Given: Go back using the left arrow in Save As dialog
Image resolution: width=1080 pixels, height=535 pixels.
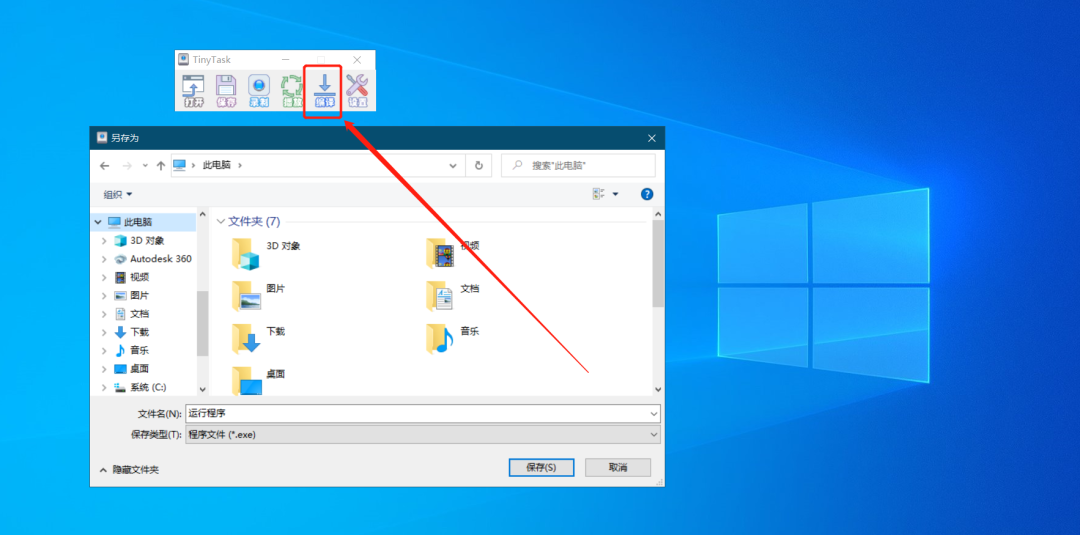Looking at the screenshot, I should [105, 166].
